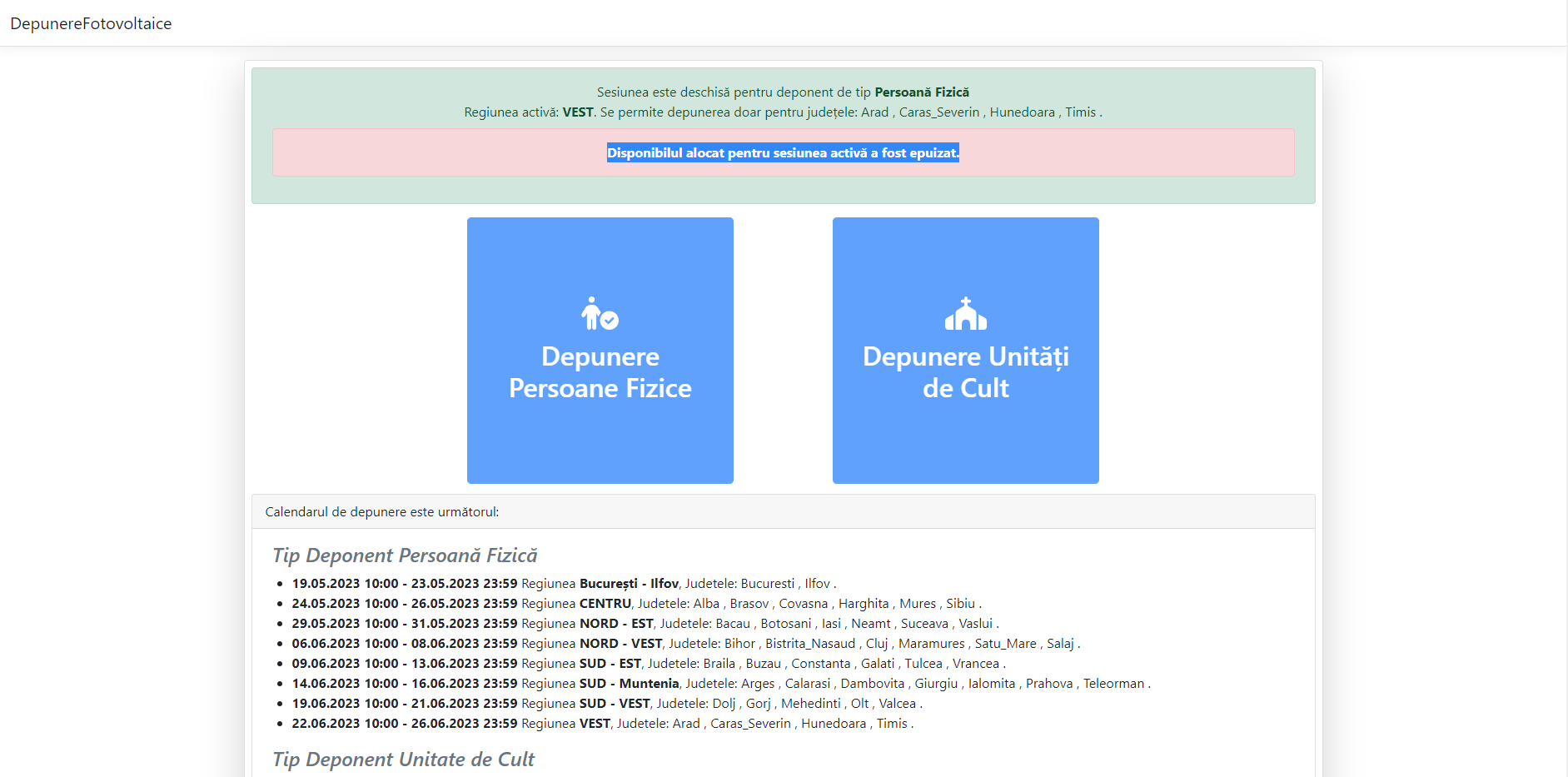Click 'Sesiunea este deschisă pentru deponent' text

(x=733, y=92)
